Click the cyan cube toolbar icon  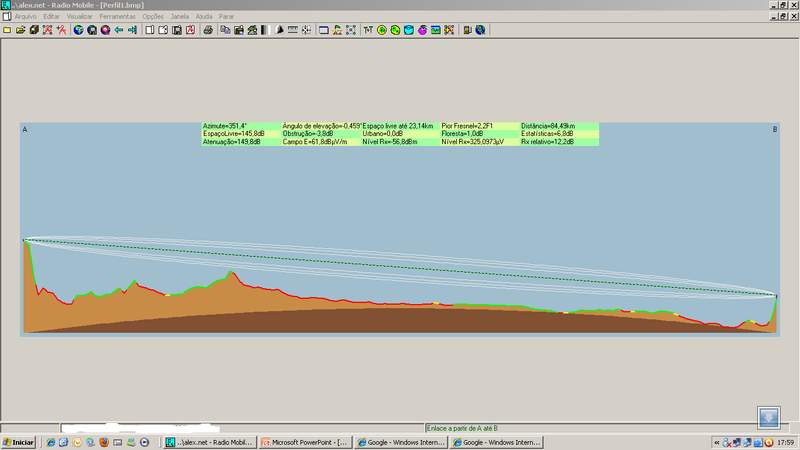click(409, 30)
